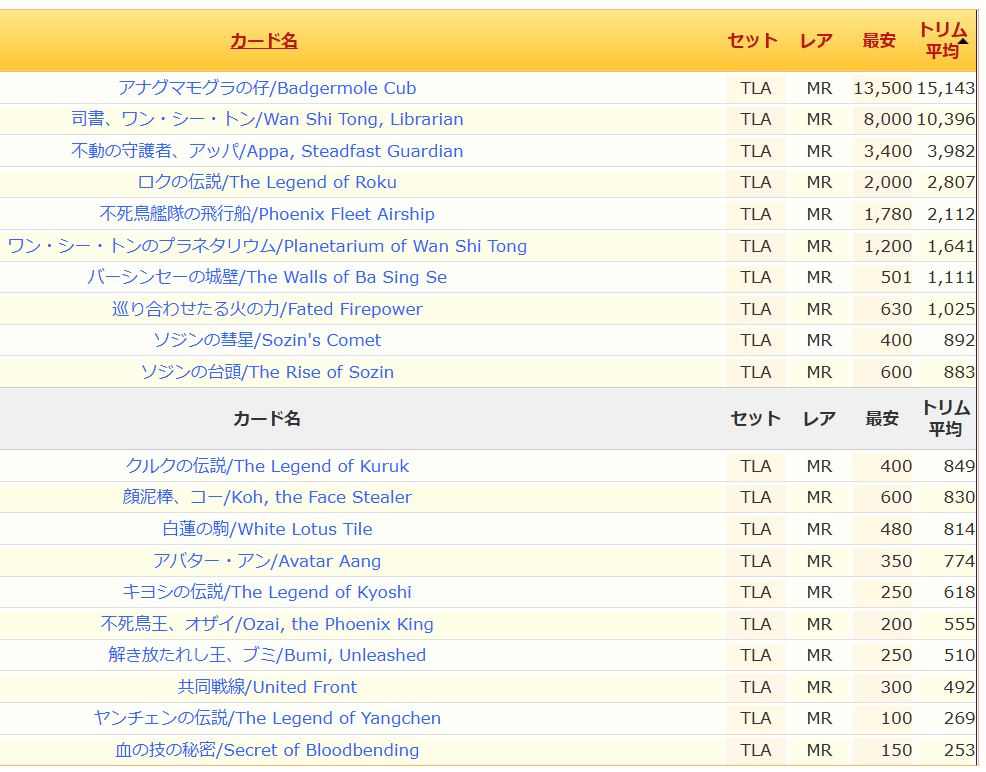Open Wan Shi Tong, Librarian card page
The width and height of the screenshot is (986, 772).
click(x=267, y=119)
